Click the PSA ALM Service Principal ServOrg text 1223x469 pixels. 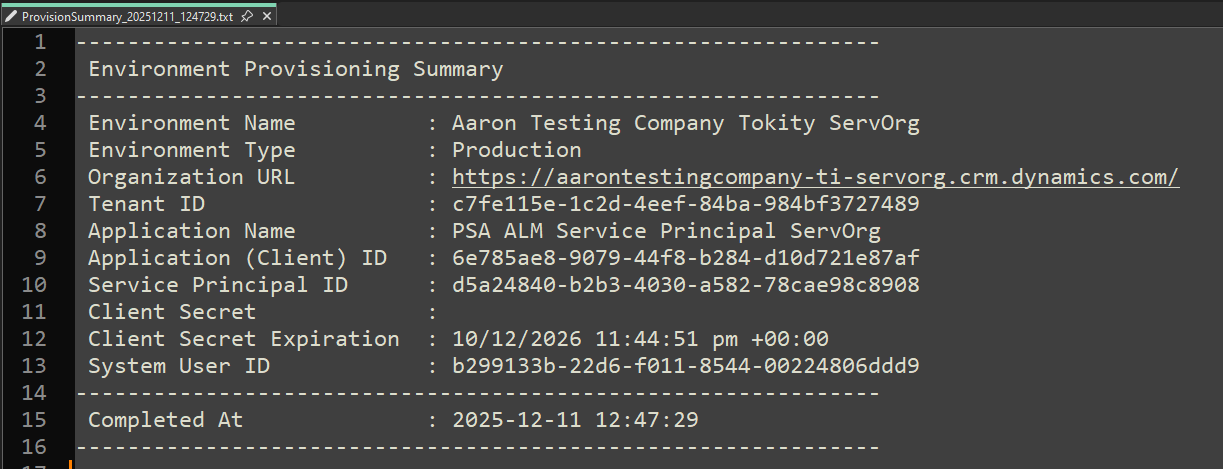[666, 231]
